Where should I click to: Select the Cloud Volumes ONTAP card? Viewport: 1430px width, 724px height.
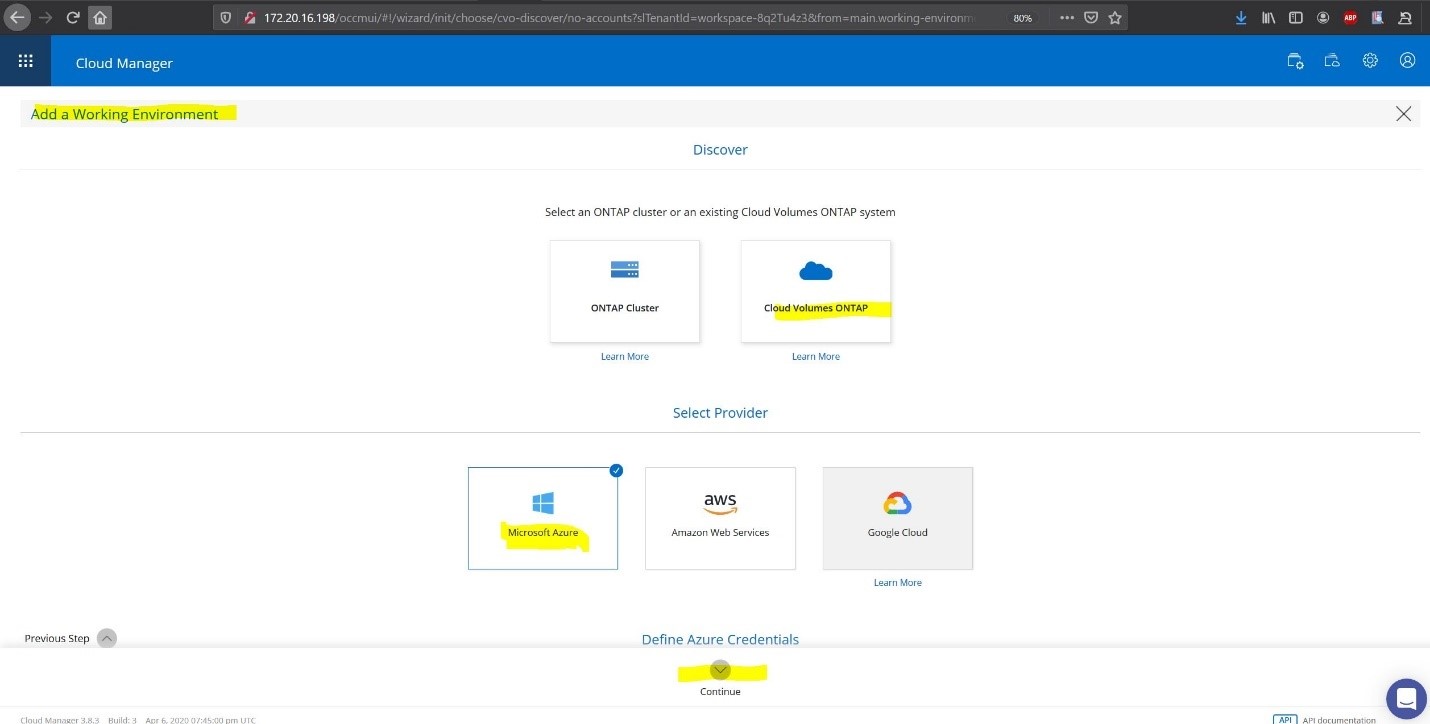click(816, 291)
